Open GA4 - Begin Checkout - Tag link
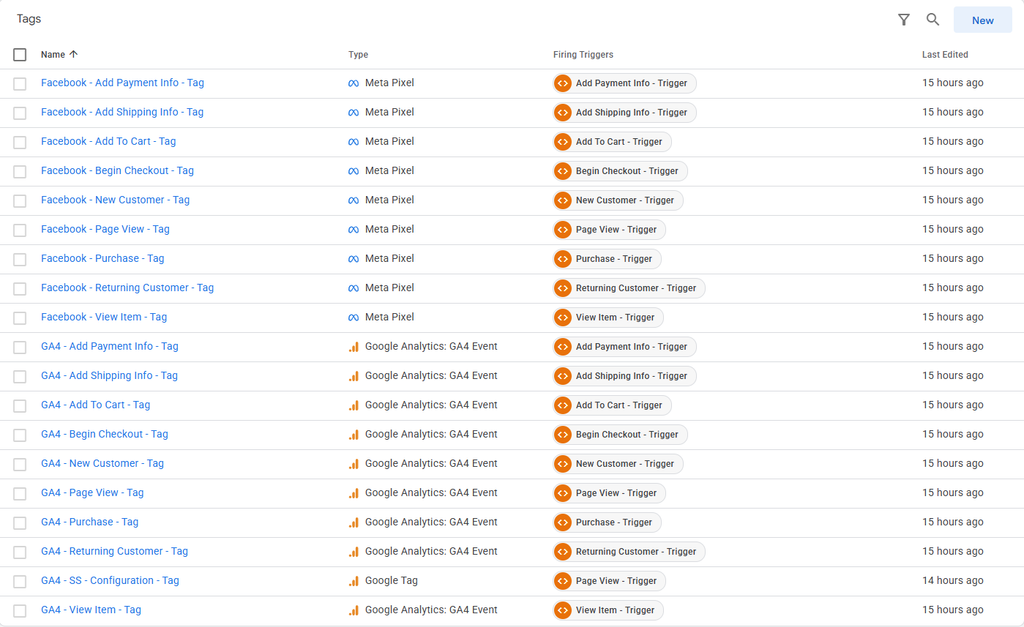The image size is (1024, 627). coord(104,434)
